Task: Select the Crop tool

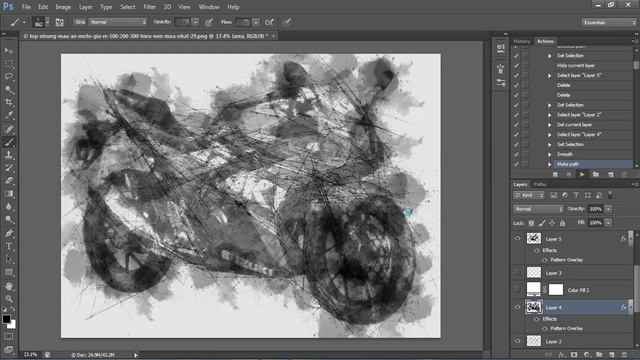Action: click(9, 102)
